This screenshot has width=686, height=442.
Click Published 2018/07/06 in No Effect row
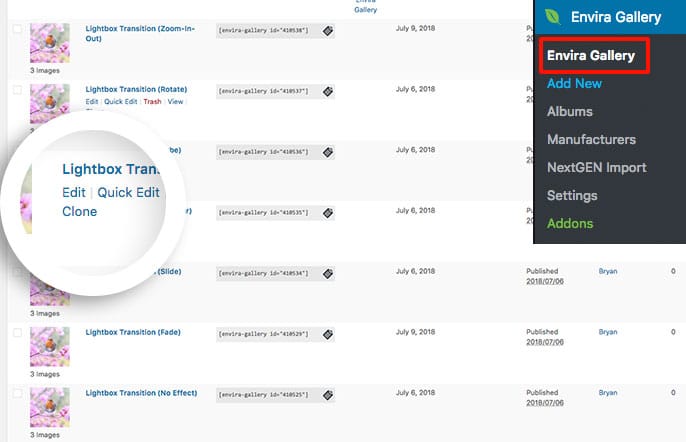coord(545,398)
